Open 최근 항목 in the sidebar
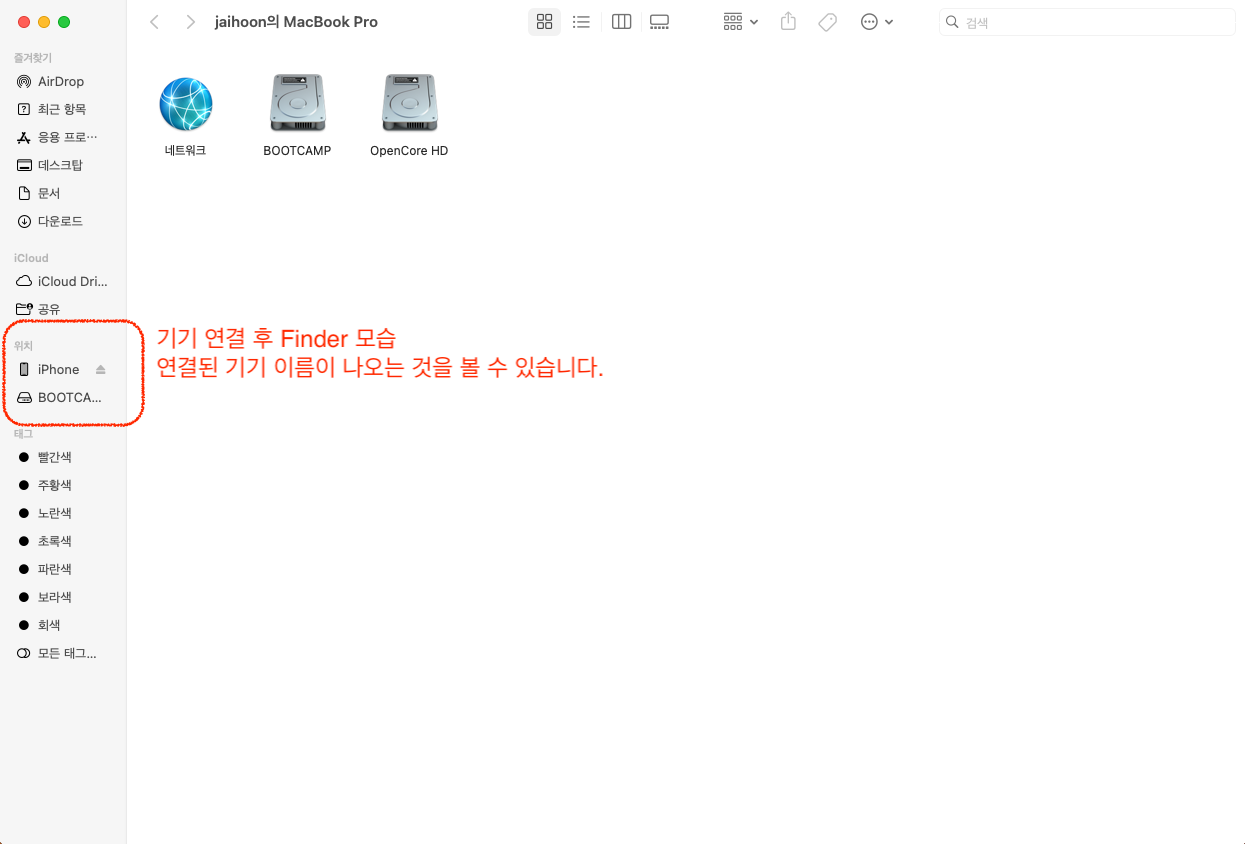Image resolution: width=1245 pixels, height=844 pixels. [63, 109]
